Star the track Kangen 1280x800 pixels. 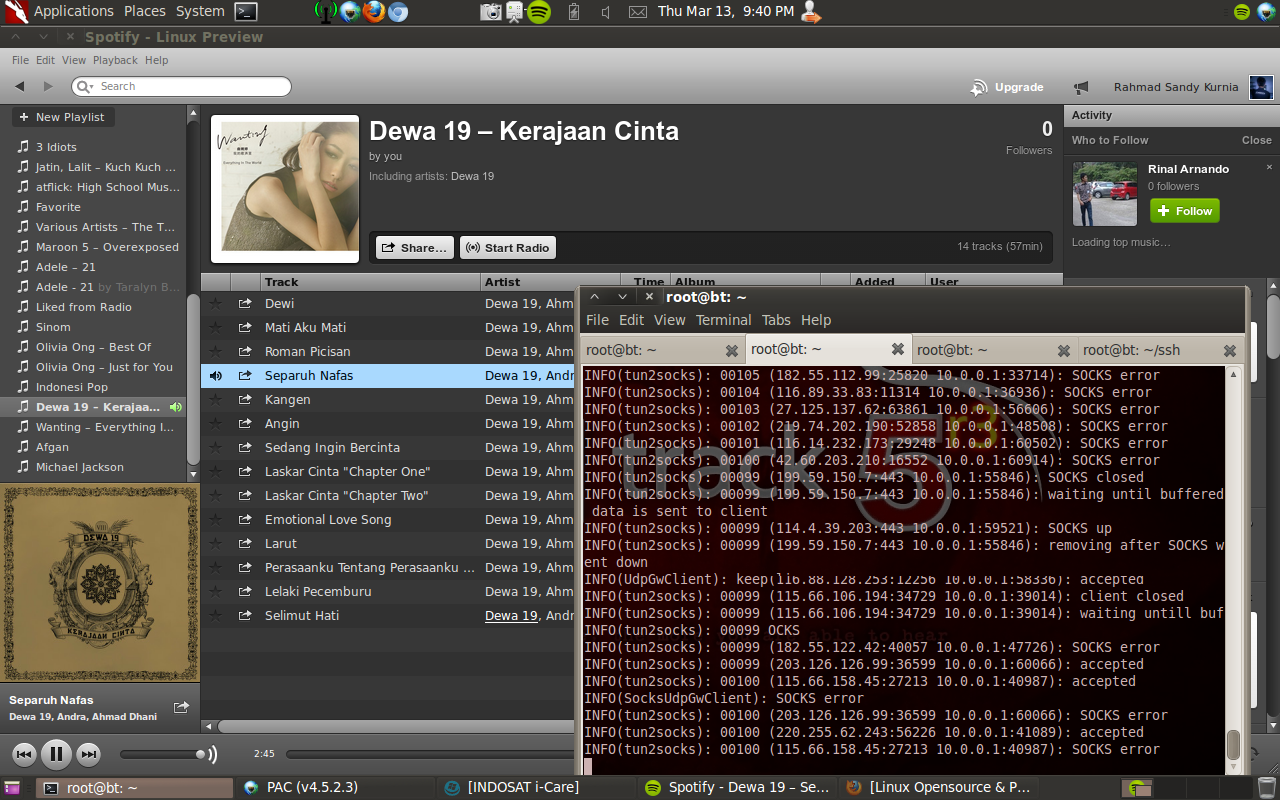tap(215, 400)
